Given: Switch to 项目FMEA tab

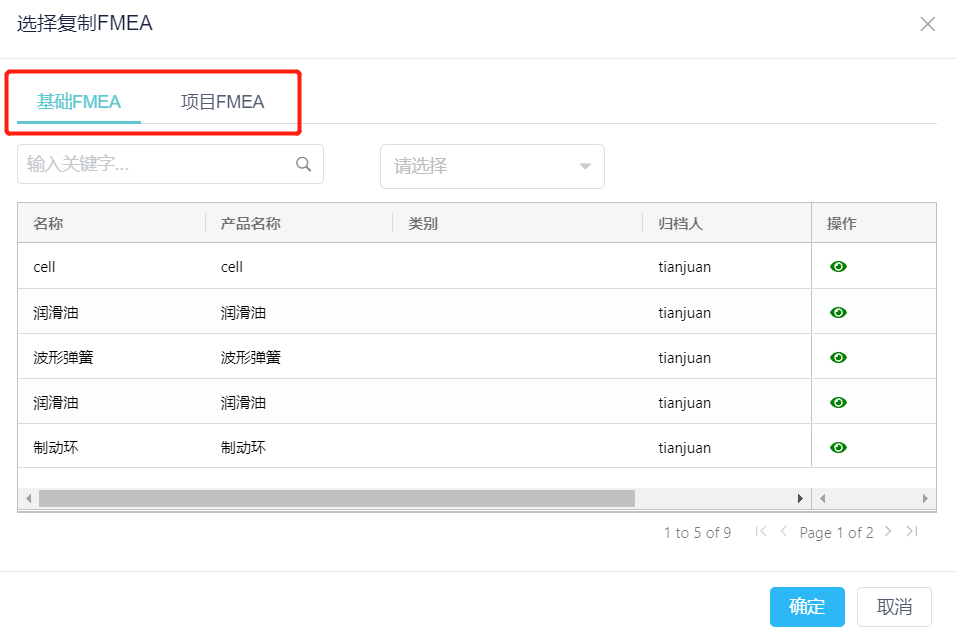Looking at the screenshot, I should (223, 102).
